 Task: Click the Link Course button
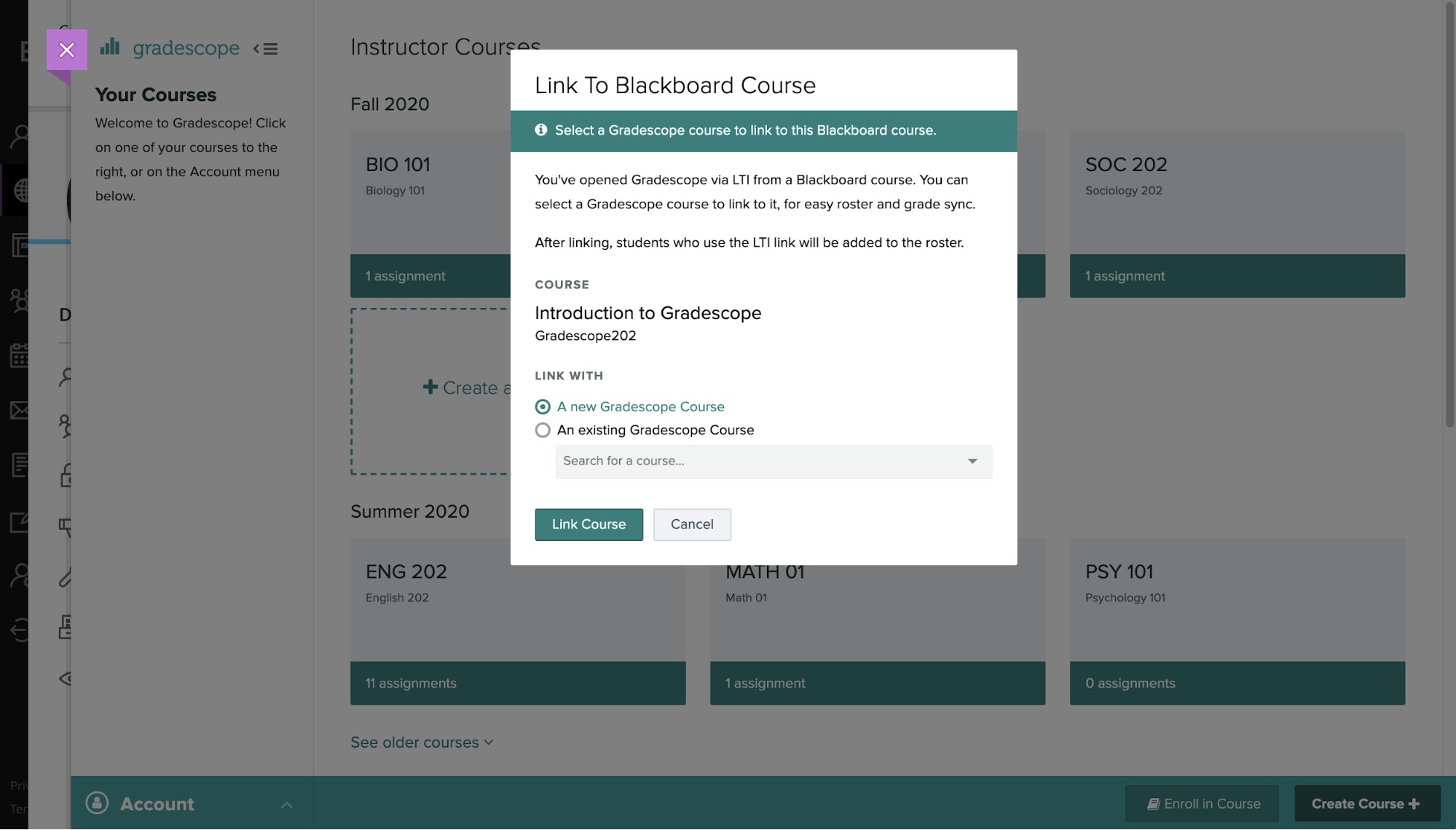[589, 524]
